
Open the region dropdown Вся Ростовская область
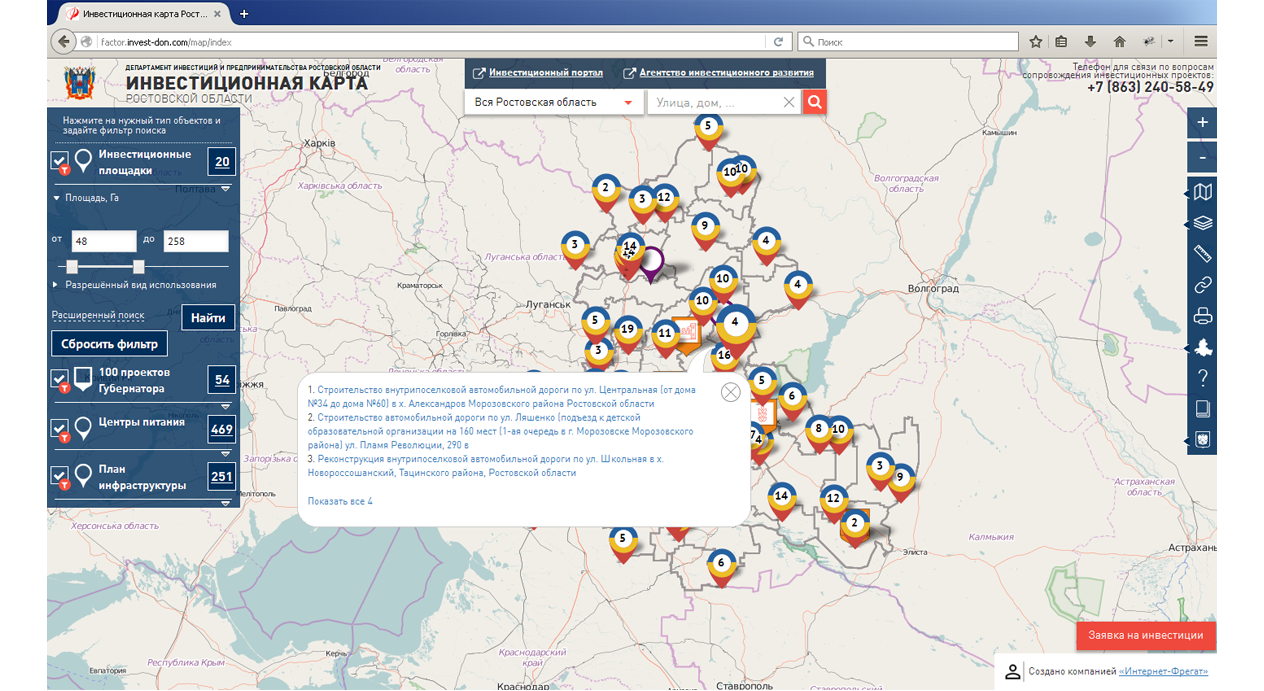553,102
